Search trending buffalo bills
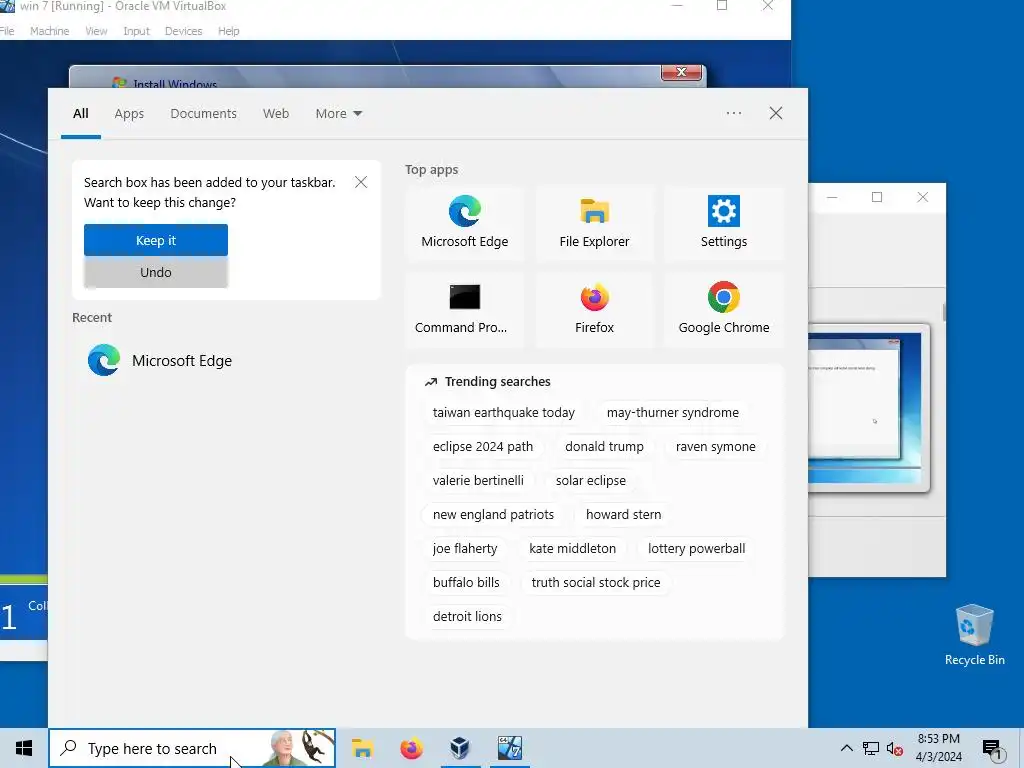The width and height of the screenshot is (1024, 768). point(466,583)
